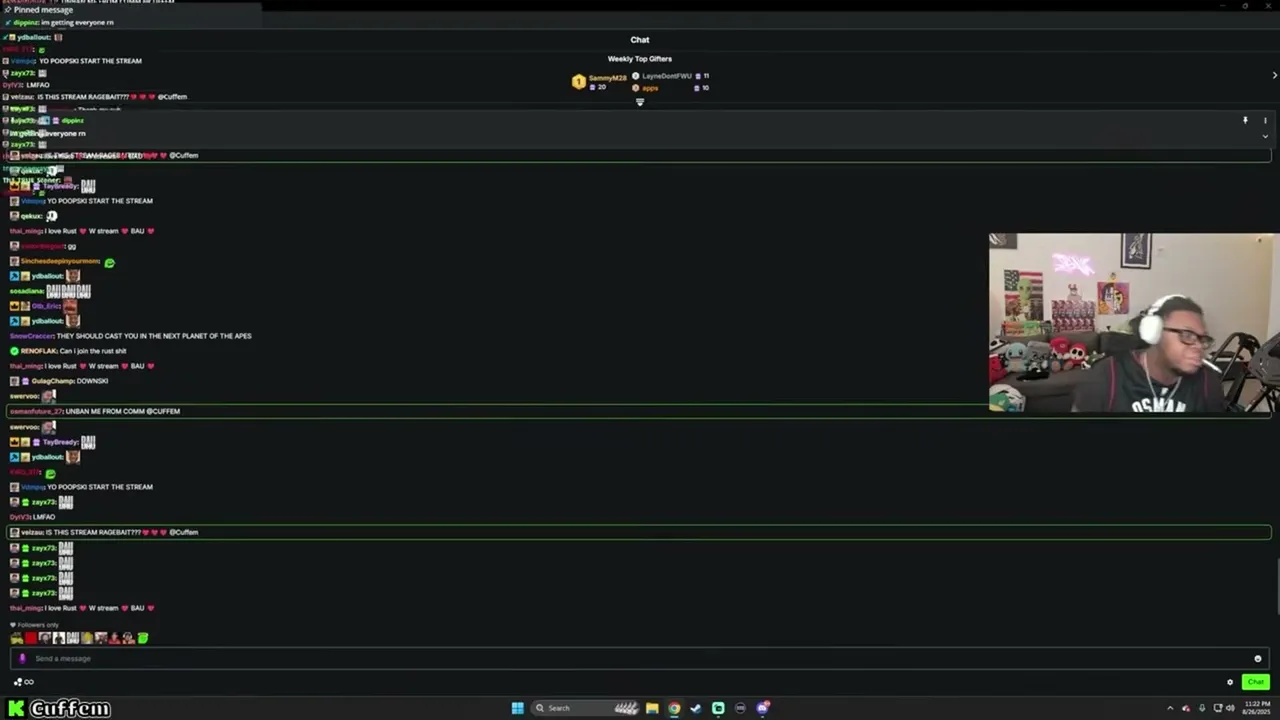Image resolution: width=1280 pixels, height=720 pixels.
Task: Click the Weekly Top Gifters label
Action: point(640,59)
